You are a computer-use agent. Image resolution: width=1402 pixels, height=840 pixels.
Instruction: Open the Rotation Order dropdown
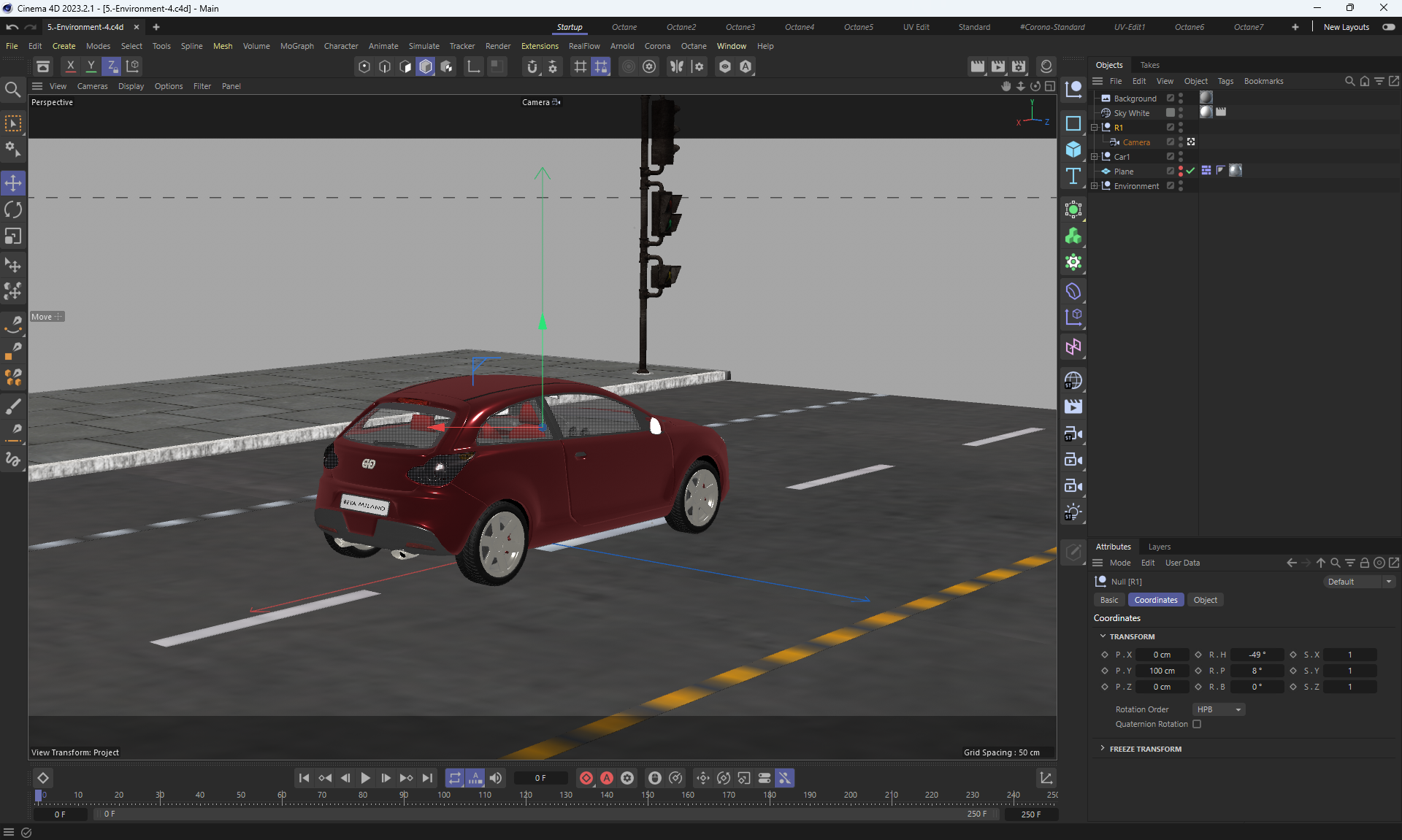point(1218,709)
